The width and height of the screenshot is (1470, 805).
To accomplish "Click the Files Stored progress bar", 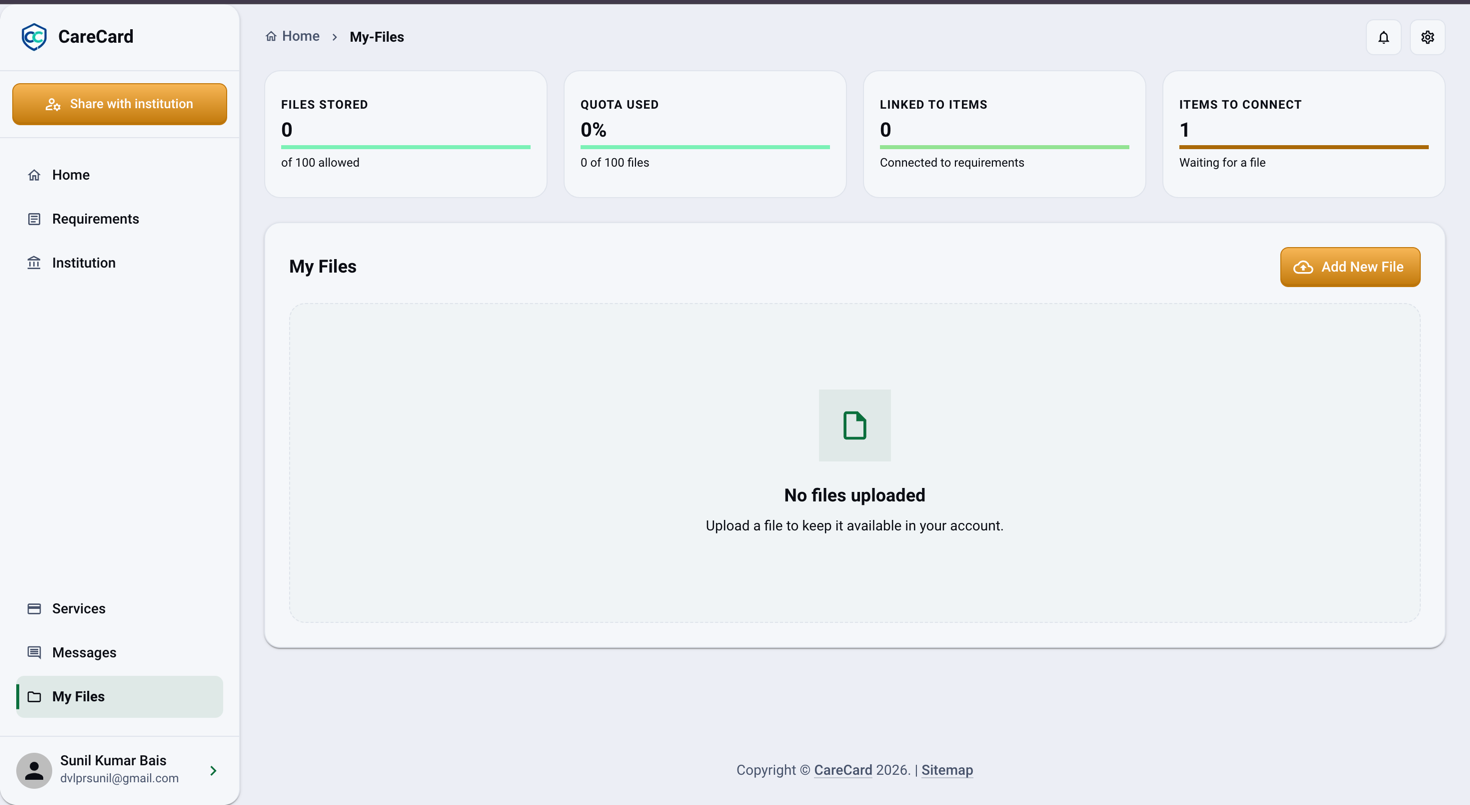I will tap(406, 147).
